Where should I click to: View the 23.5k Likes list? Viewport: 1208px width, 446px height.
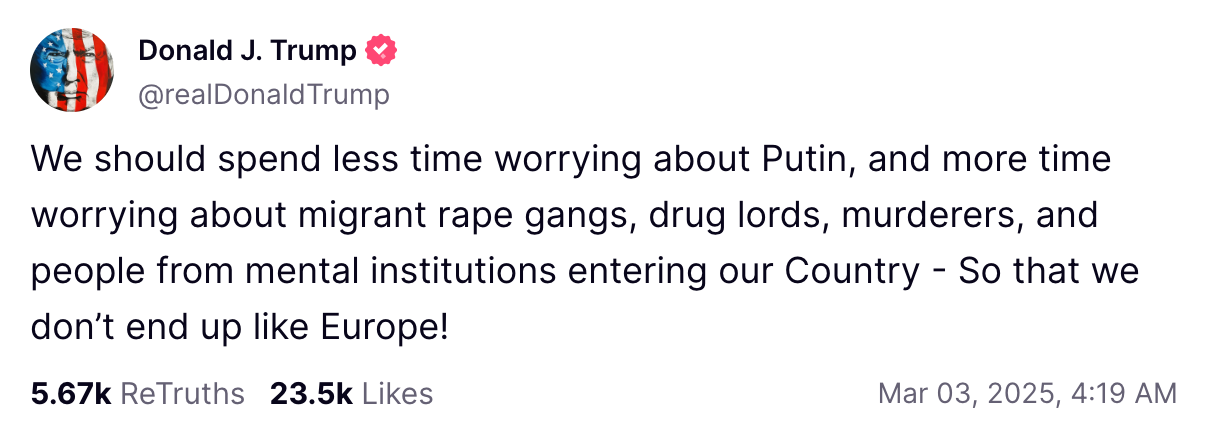pos(351,394)
